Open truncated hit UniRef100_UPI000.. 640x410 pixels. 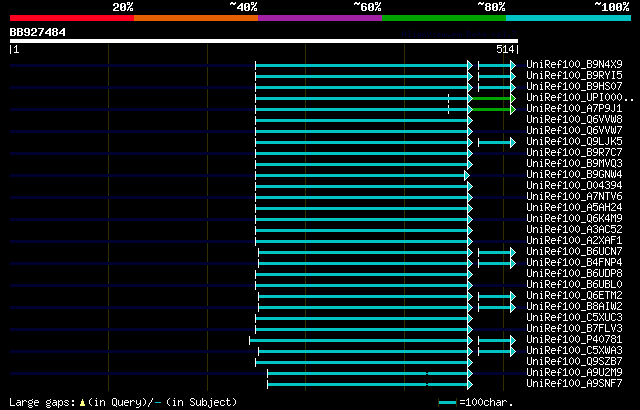(x=579, y=98)
